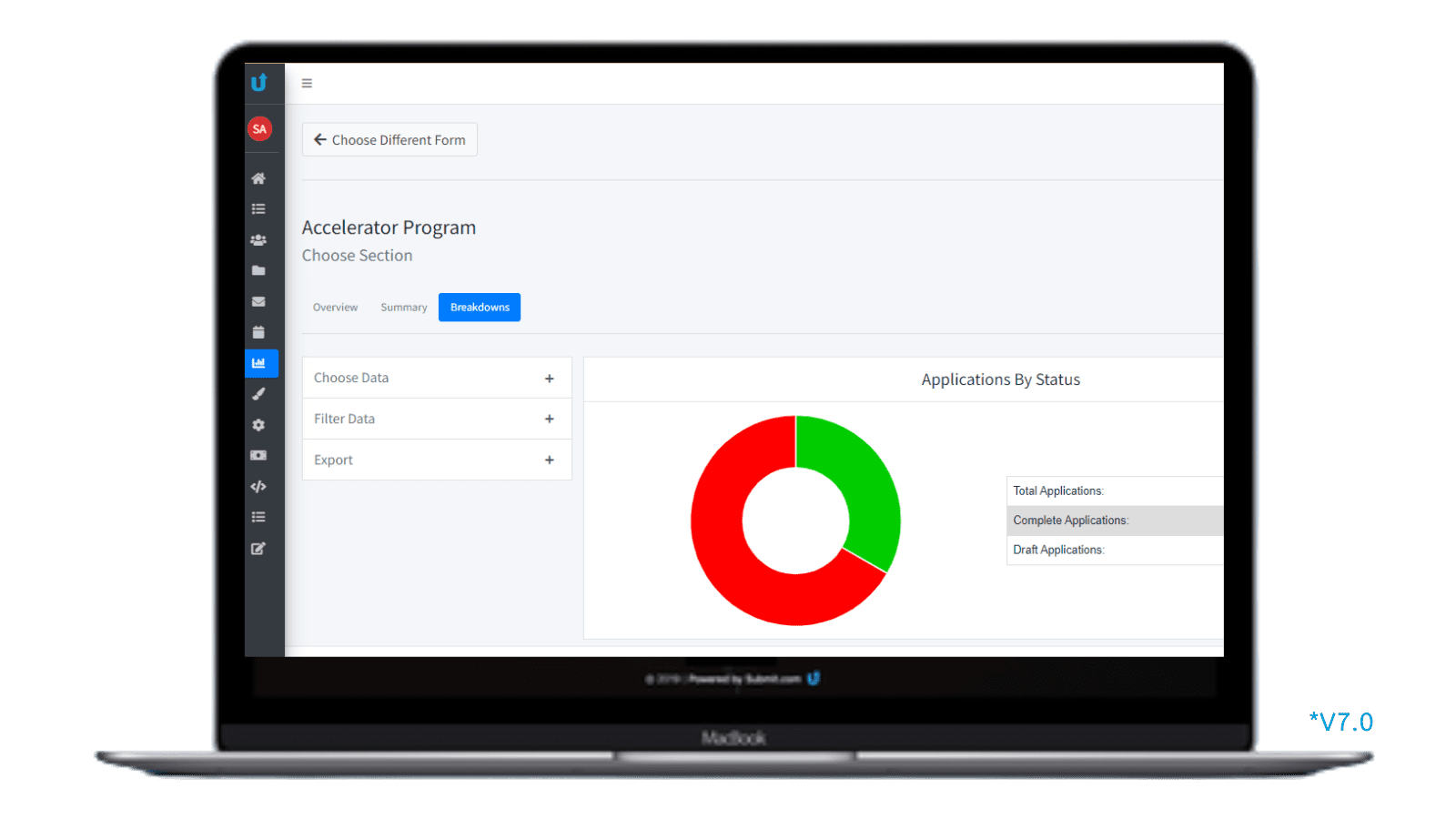Open the envelope messages icon
Image resolution: width=1456 pixels, height=819 pixels.
[x=258, y=301]
